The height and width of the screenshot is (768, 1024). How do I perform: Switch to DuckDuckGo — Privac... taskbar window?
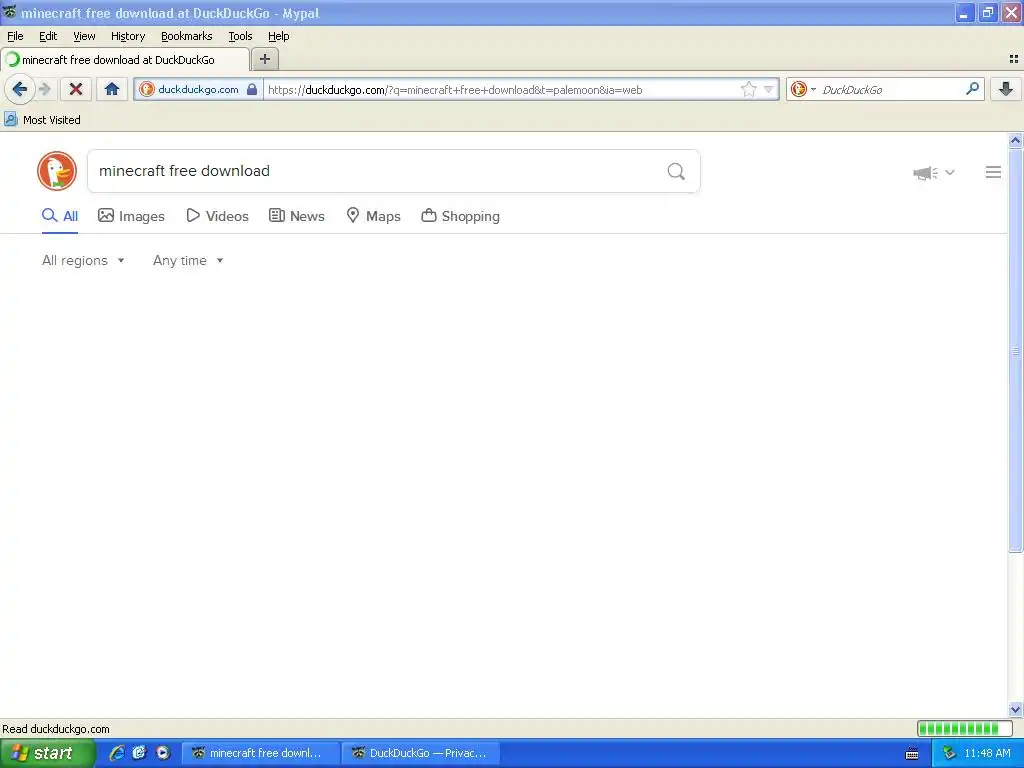421,753
